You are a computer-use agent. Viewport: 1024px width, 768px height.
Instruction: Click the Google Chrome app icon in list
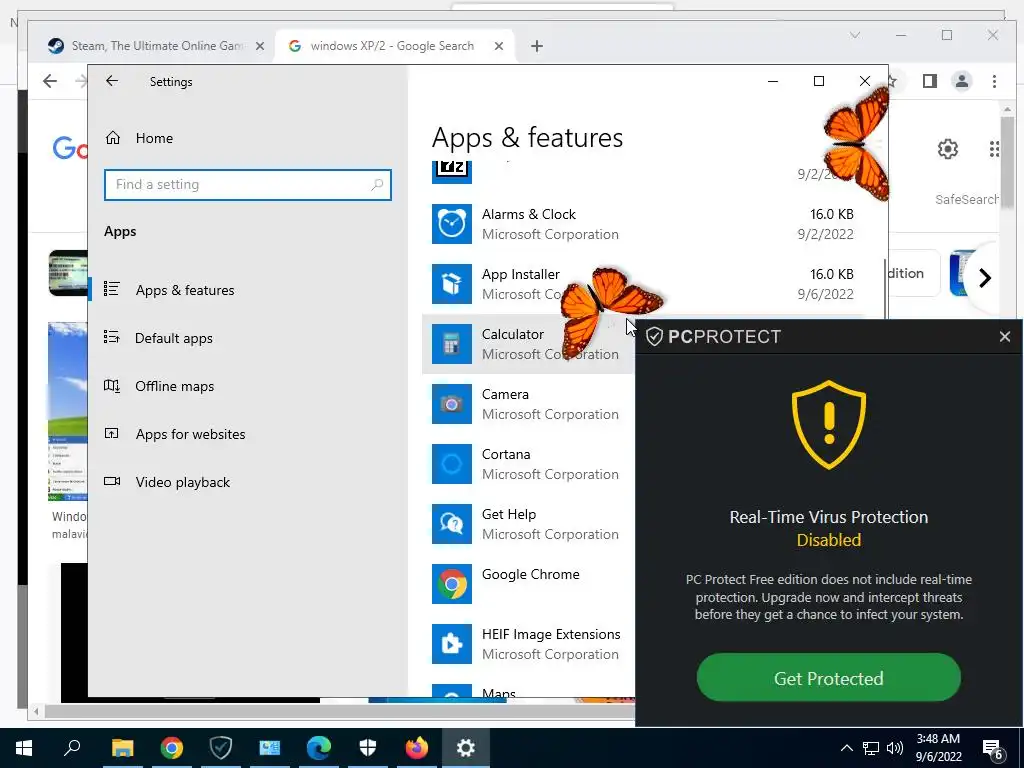452,584
